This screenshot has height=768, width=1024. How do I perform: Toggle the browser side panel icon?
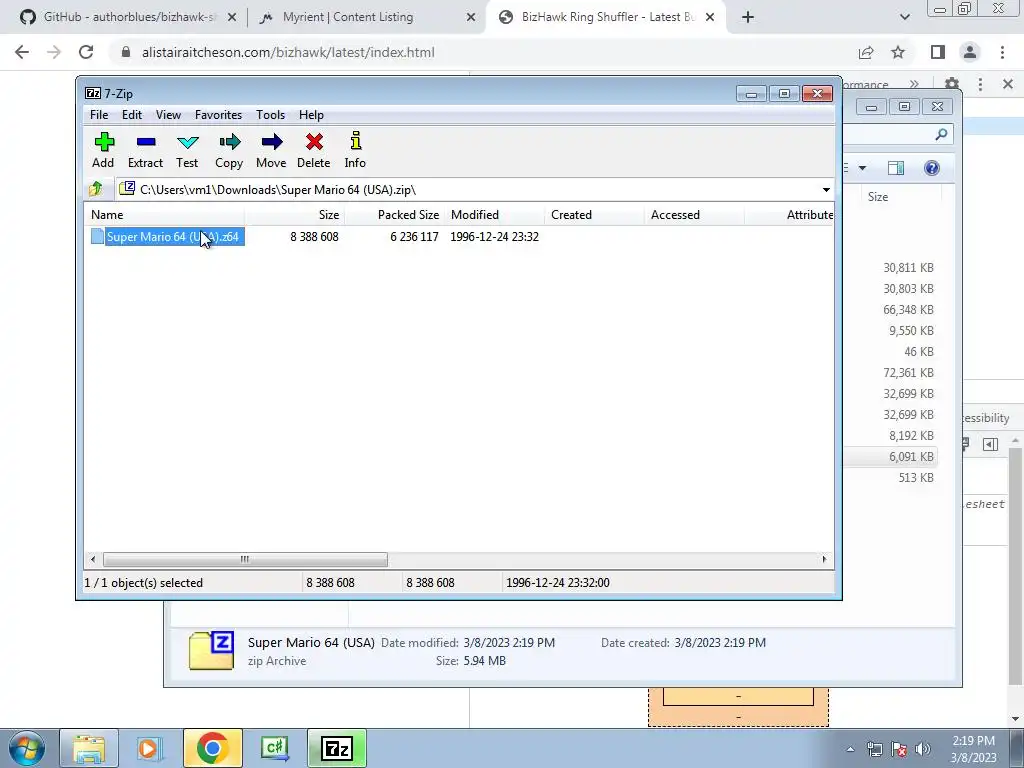[938, 52]
